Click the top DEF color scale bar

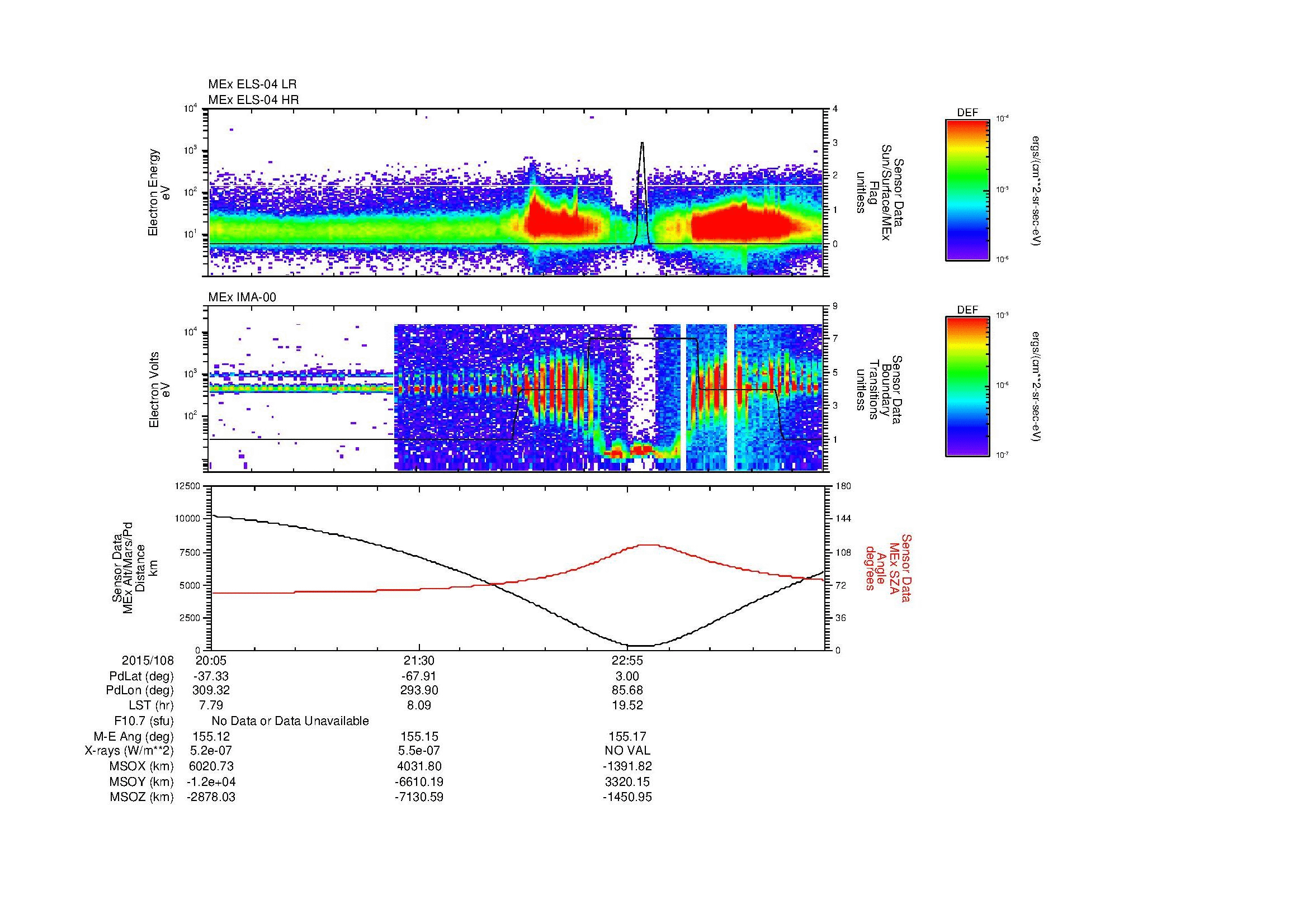(967, 189)
